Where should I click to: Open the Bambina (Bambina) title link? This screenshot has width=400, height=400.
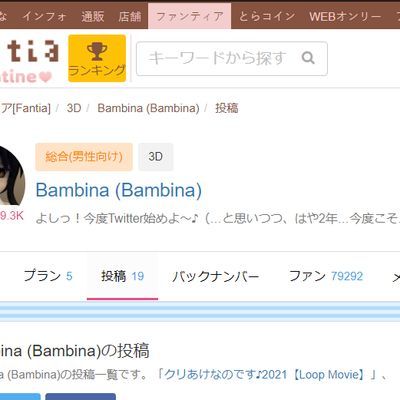119,190
